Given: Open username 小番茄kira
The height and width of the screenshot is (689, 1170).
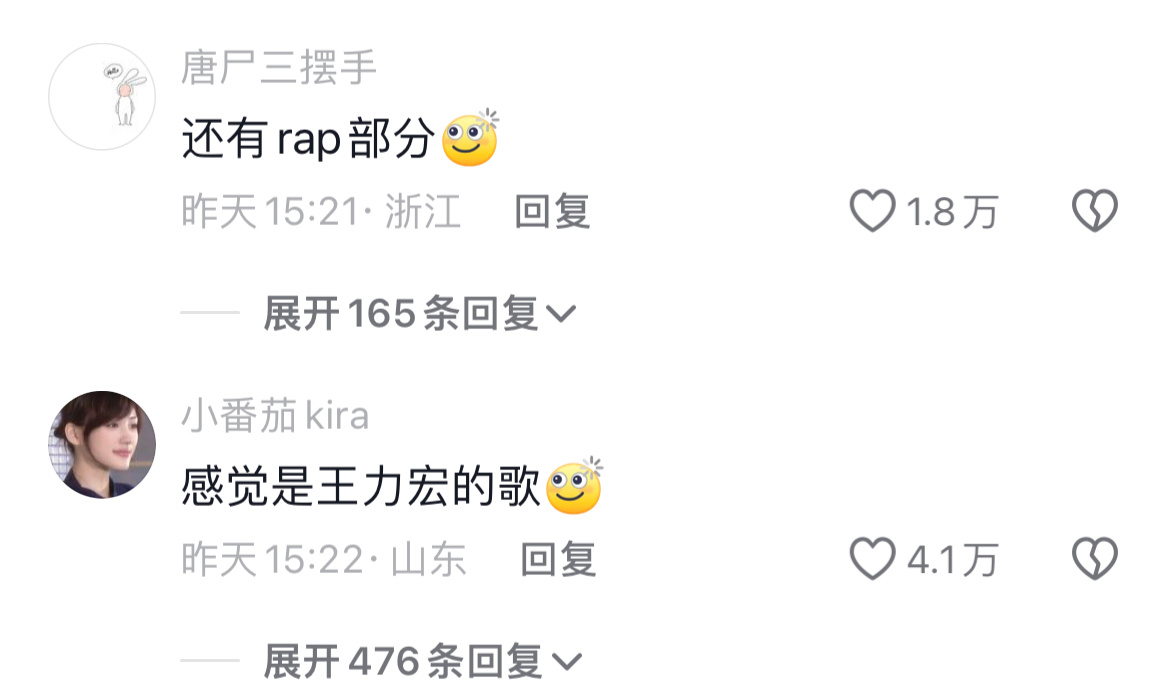Looking at the screenshot, I should [275, 415].
